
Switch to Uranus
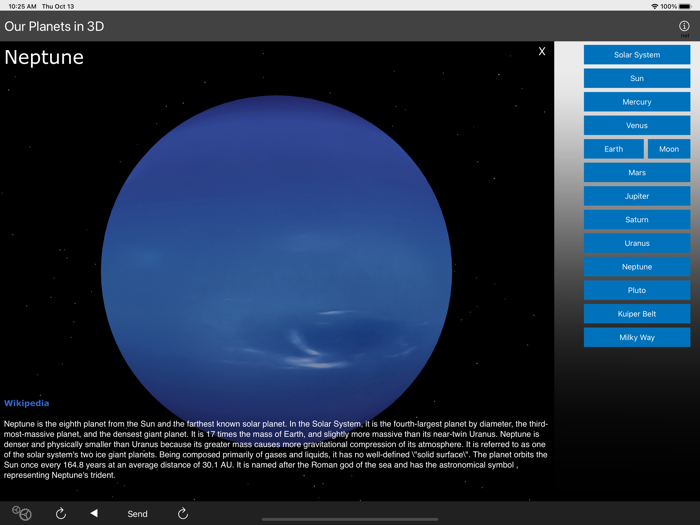coord(637,243)
